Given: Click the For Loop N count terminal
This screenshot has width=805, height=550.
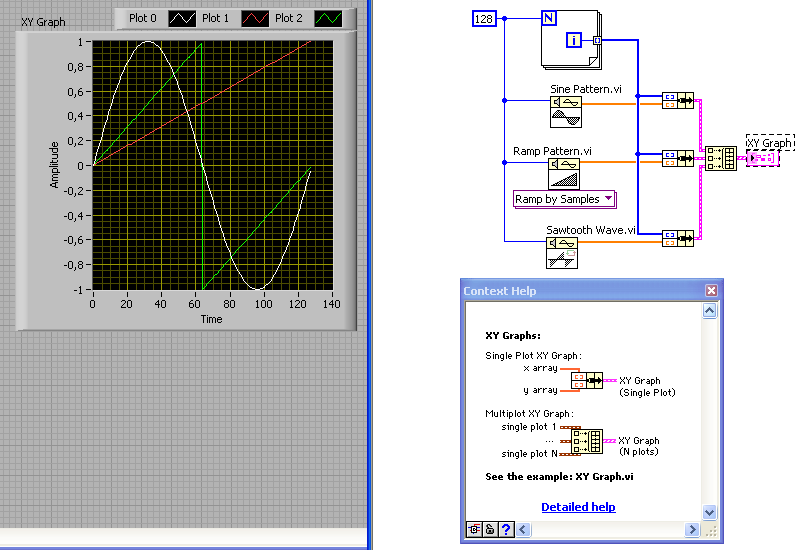Looking at the screenshot, I should click(550, 17).
